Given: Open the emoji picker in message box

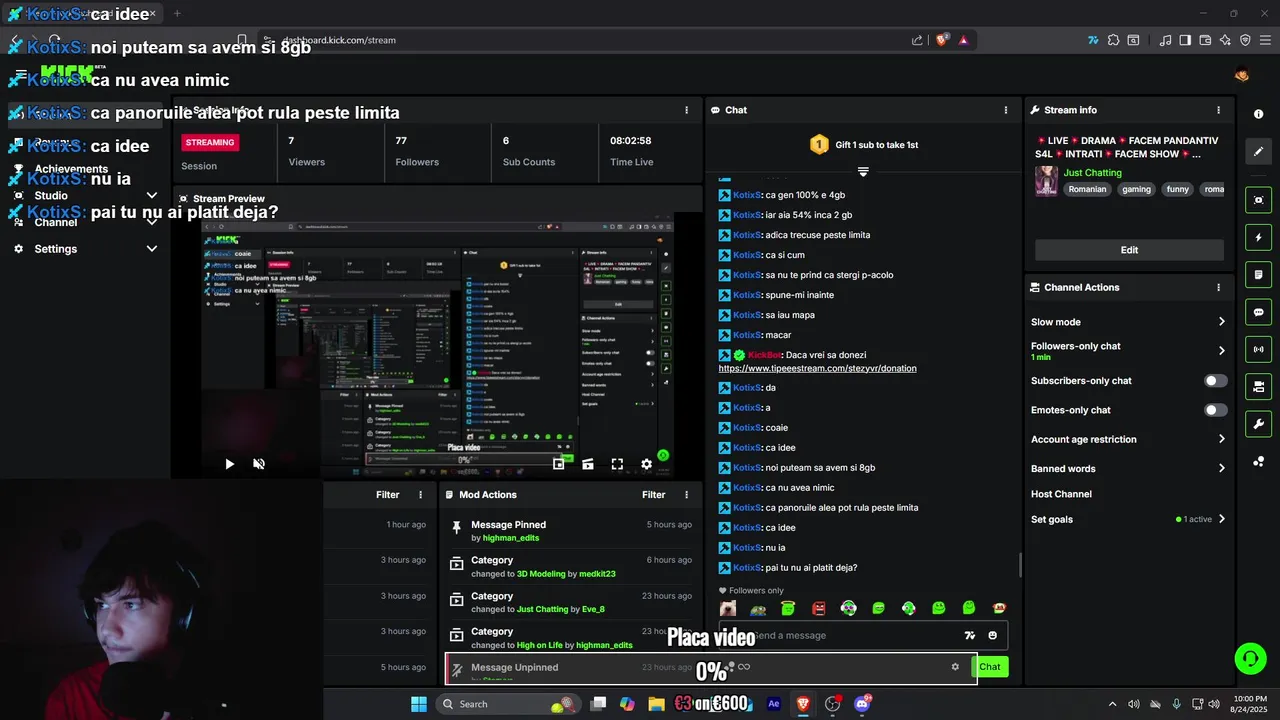Looking at the screenshot, I should (992, 635).
